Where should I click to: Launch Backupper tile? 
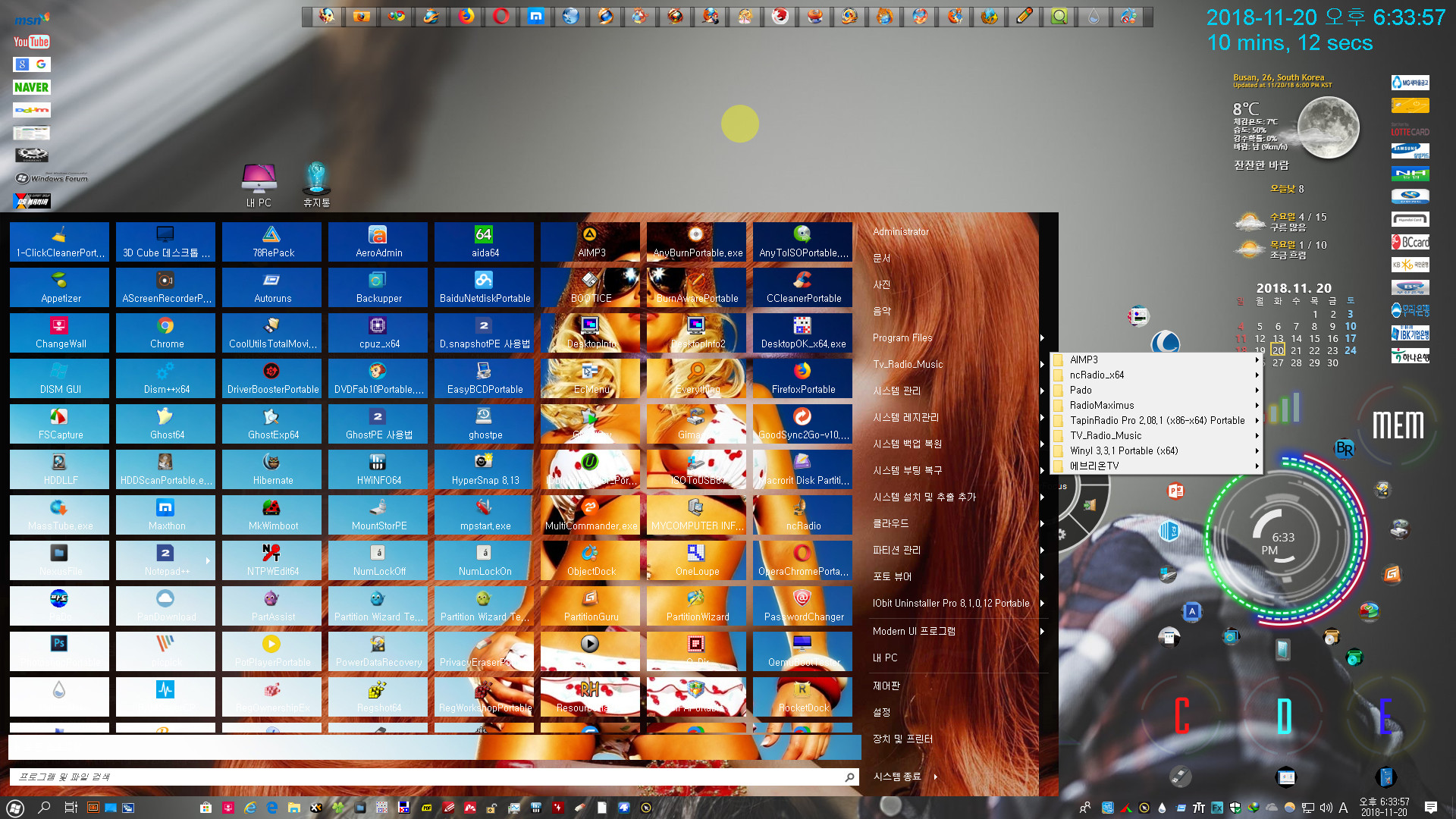pyautogui.click(x=378, y=287)
